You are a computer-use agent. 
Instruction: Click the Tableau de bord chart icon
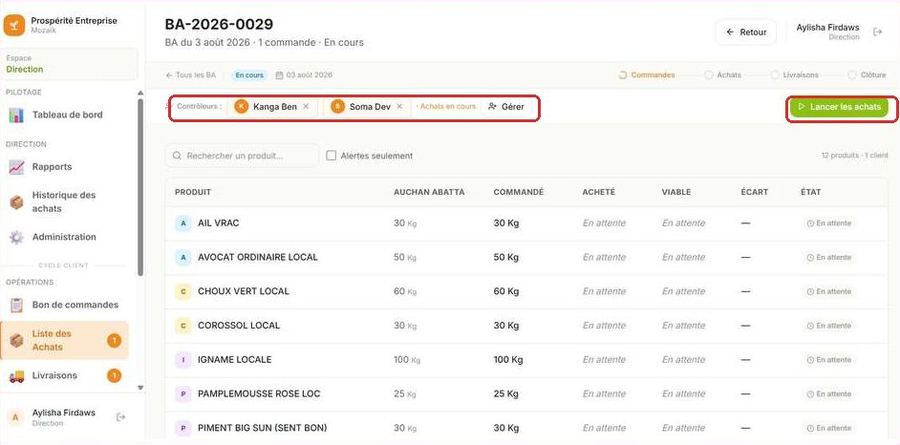tap(17, 115)
